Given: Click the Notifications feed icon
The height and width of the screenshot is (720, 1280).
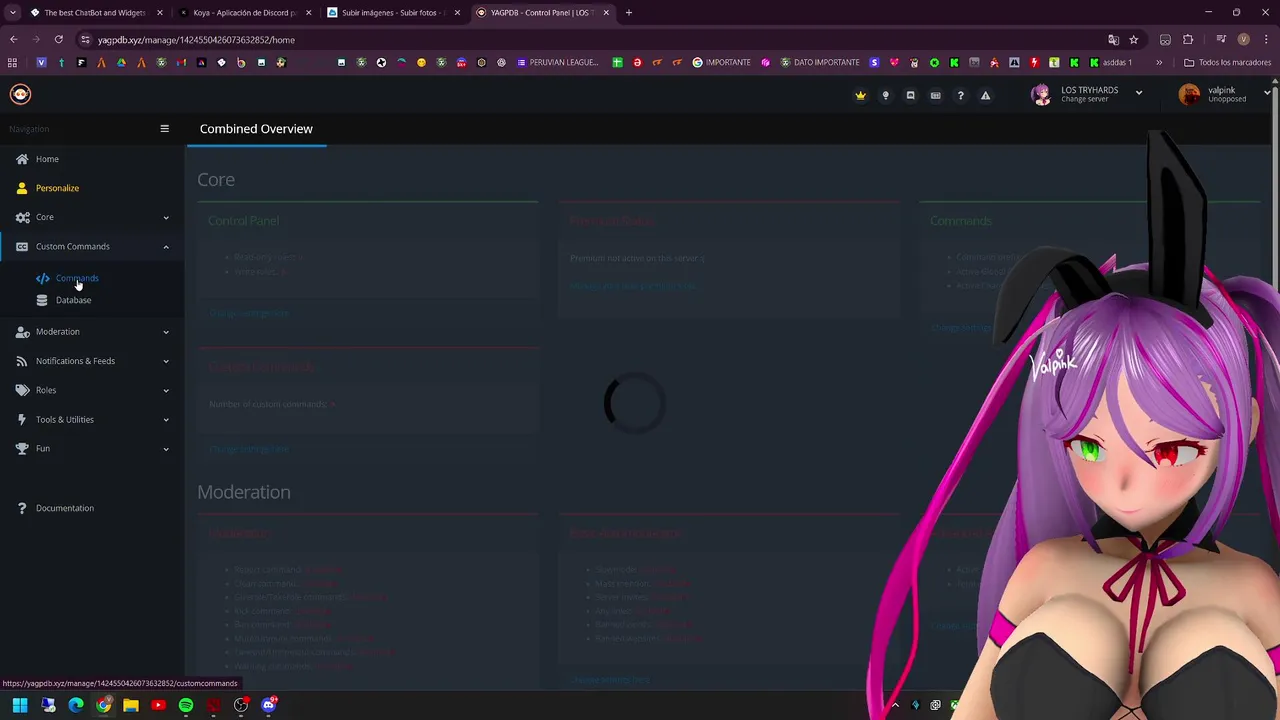Looking at the screenshot, I should click(22, 361).
